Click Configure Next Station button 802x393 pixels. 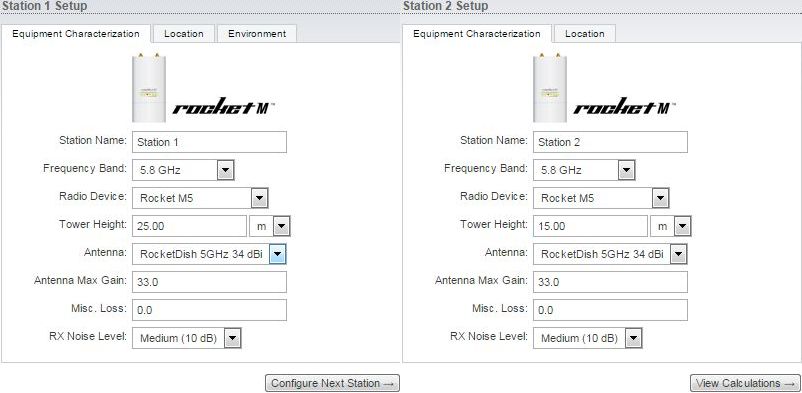[332, 383]
